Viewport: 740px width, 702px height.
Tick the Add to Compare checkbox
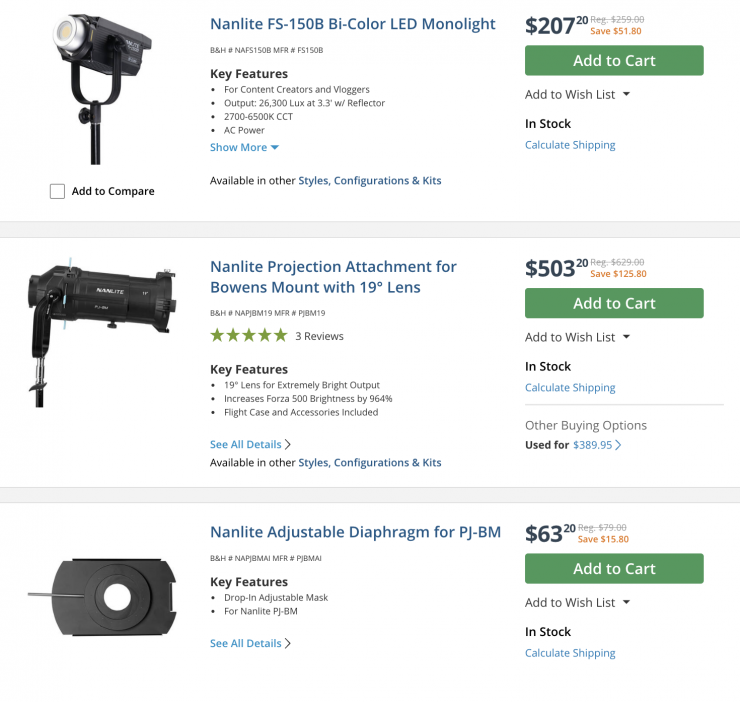pyautogui.click(x=58, y=191)
